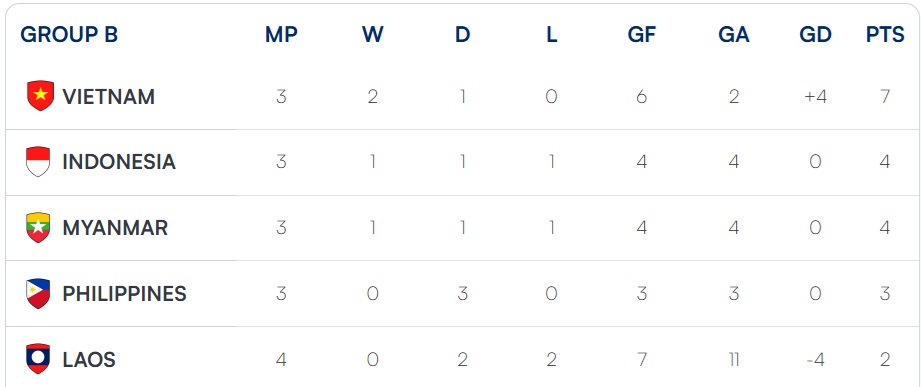The image size is (921, 387).
Task: Select the PHILIPPINES team name
Action: pos(125,294)
